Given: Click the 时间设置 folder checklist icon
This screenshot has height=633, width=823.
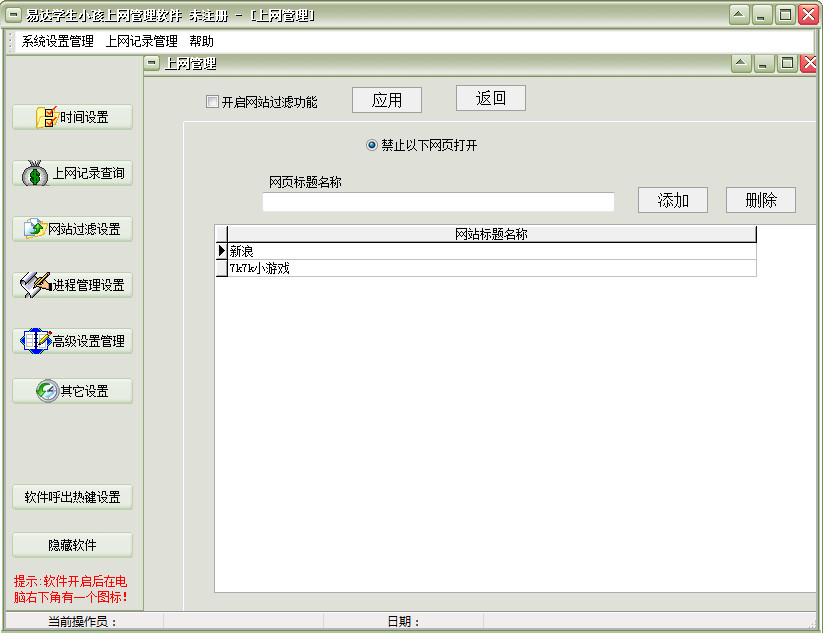Looking at the screenshot, I should click(47, 117).
